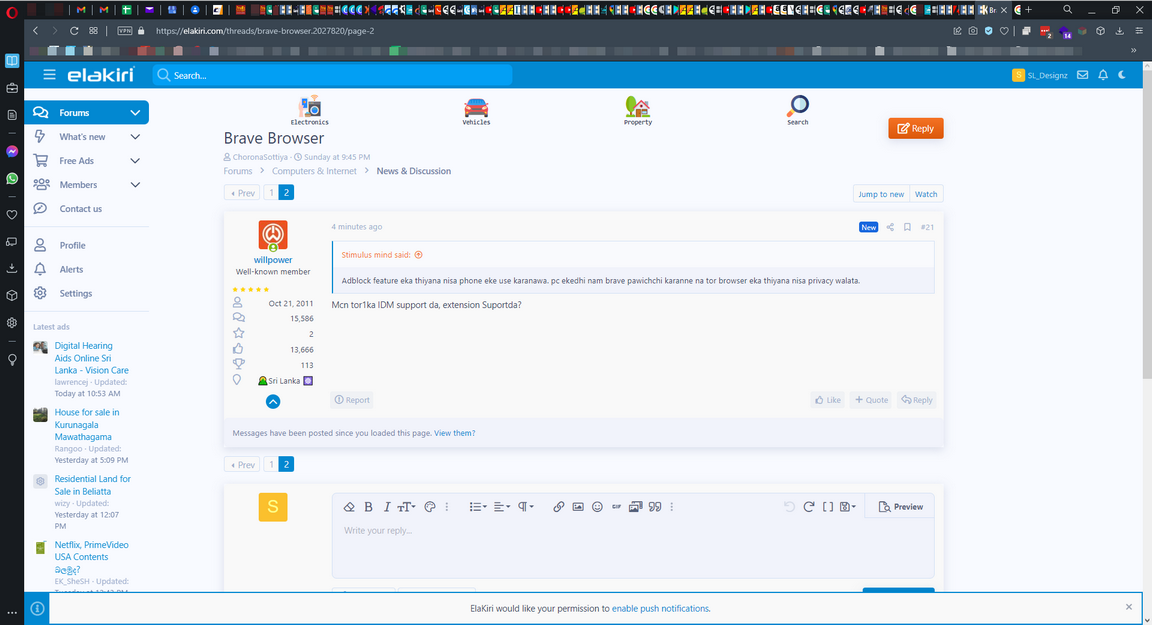Expand the What's new sidebar section

135,137
